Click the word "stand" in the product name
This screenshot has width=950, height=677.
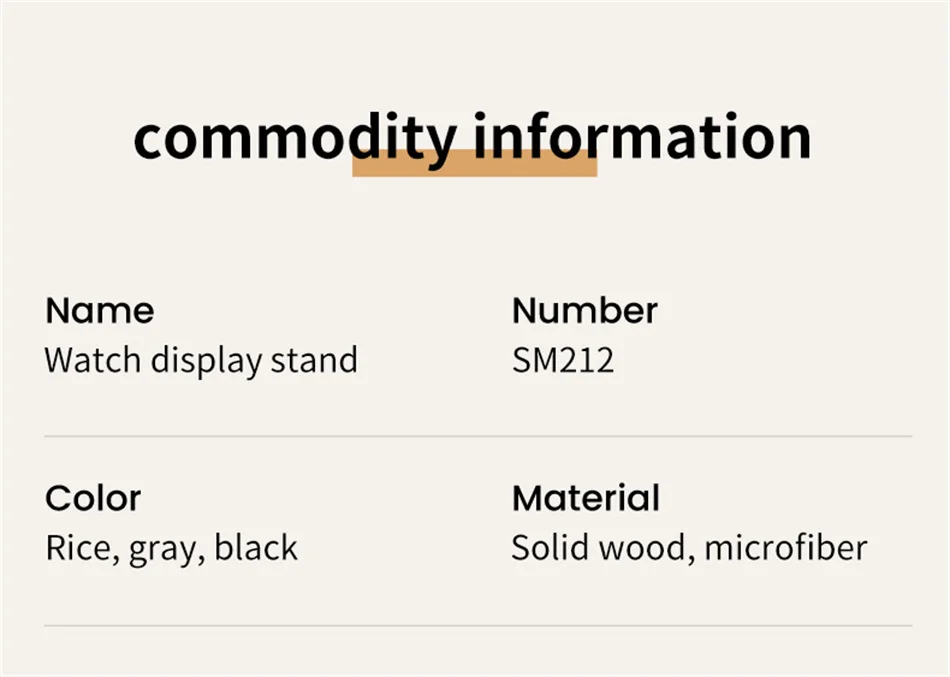click(x=314, y=360)
